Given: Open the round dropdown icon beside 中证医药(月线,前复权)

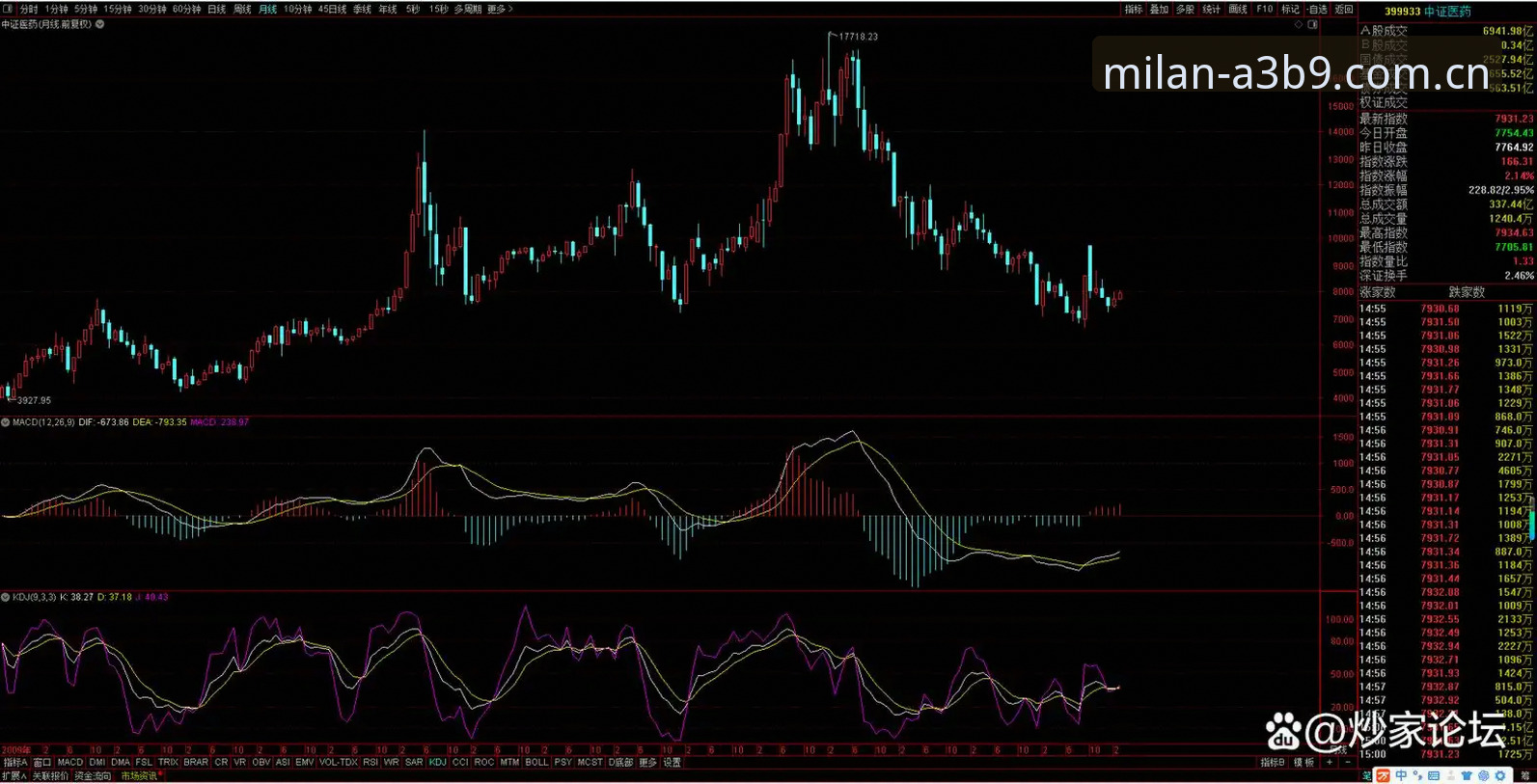Looking at the screenshot, I should (99, 24).
